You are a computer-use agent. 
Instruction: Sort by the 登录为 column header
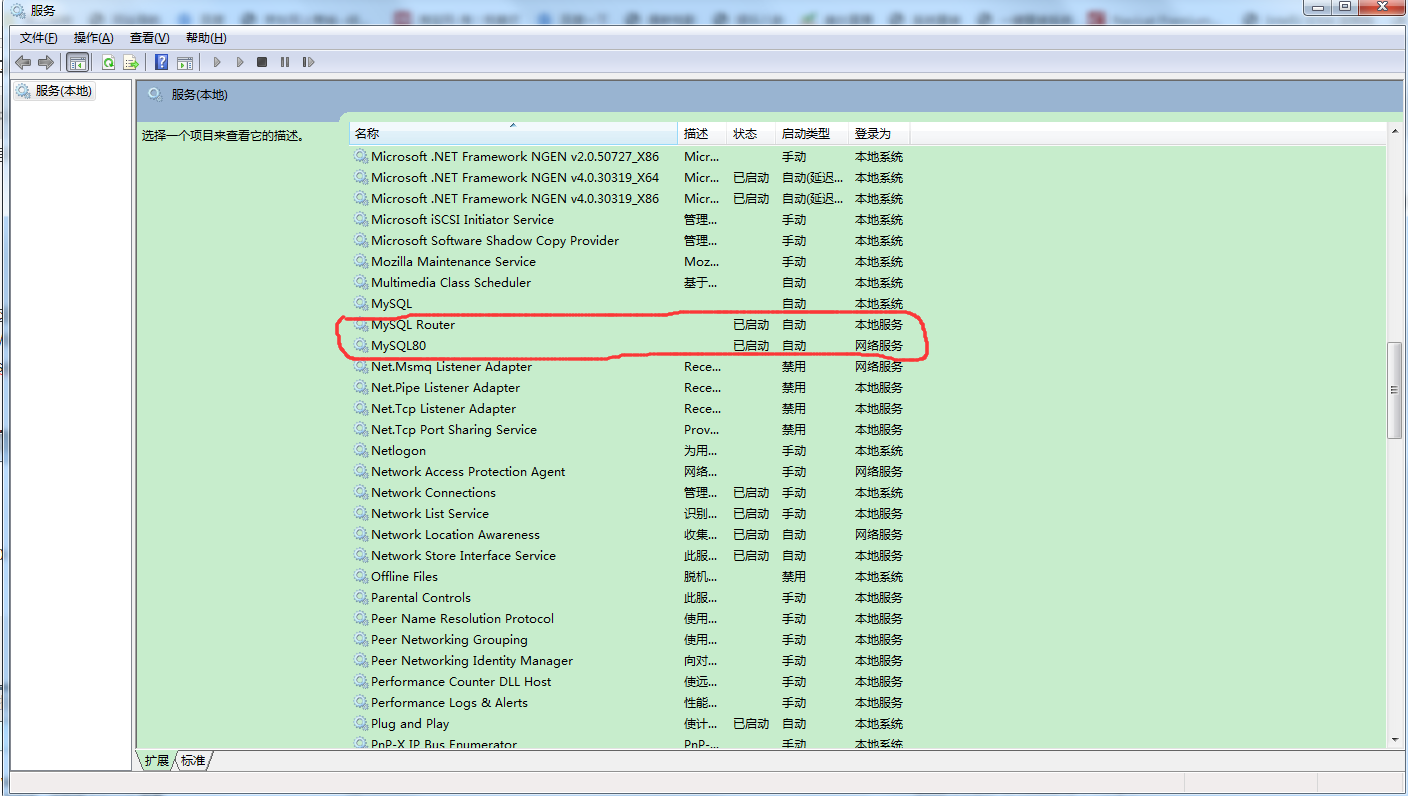[x=879, y=134]
